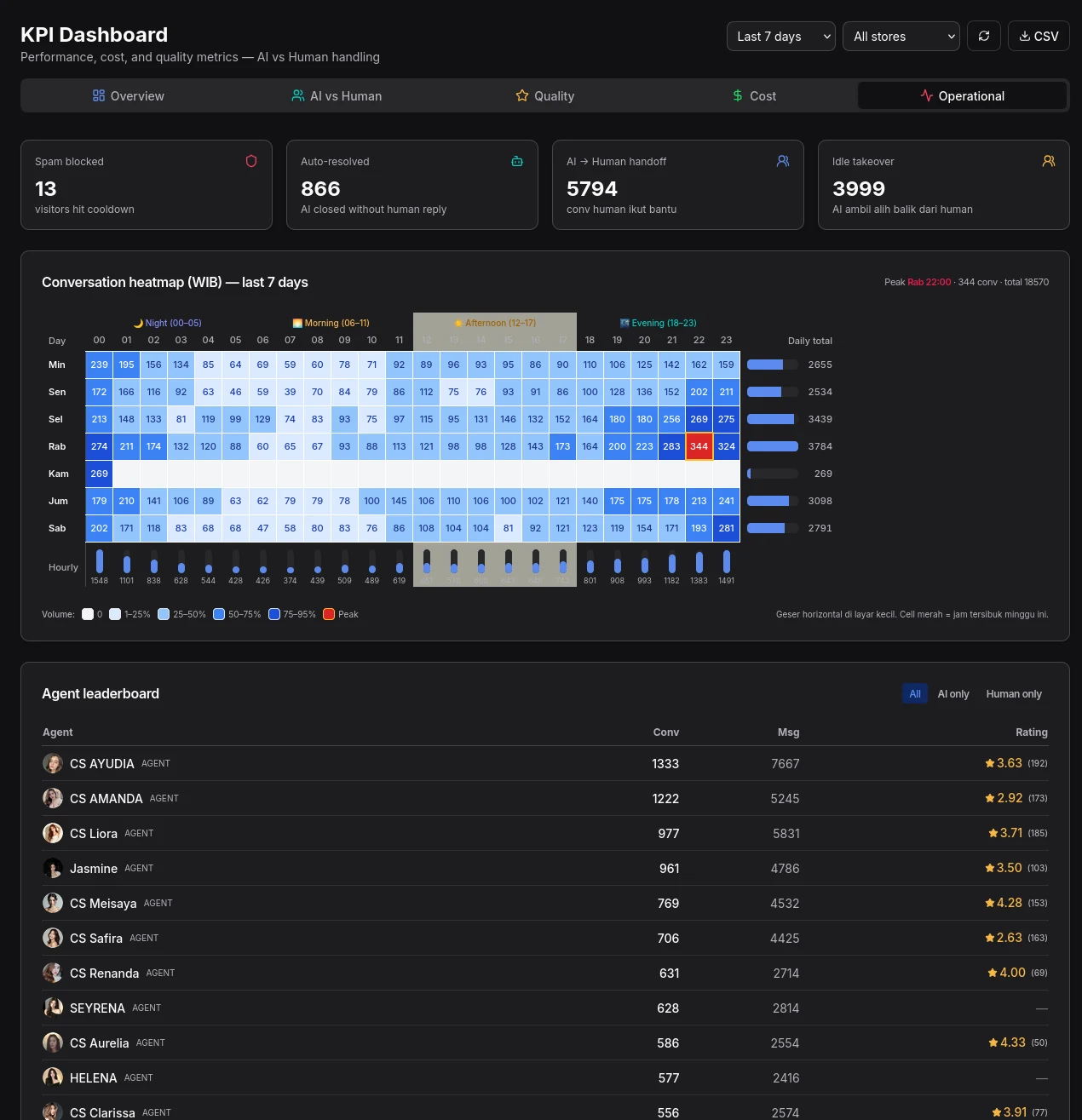Click the refresh icon button

(x=984, y=36)
